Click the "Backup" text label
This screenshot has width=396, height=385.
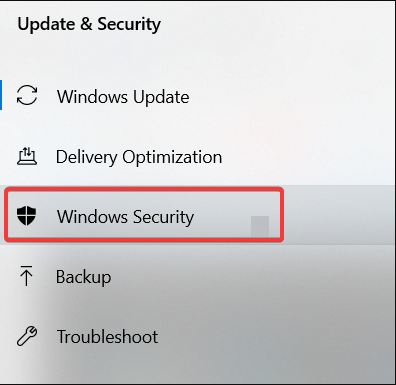83,277
